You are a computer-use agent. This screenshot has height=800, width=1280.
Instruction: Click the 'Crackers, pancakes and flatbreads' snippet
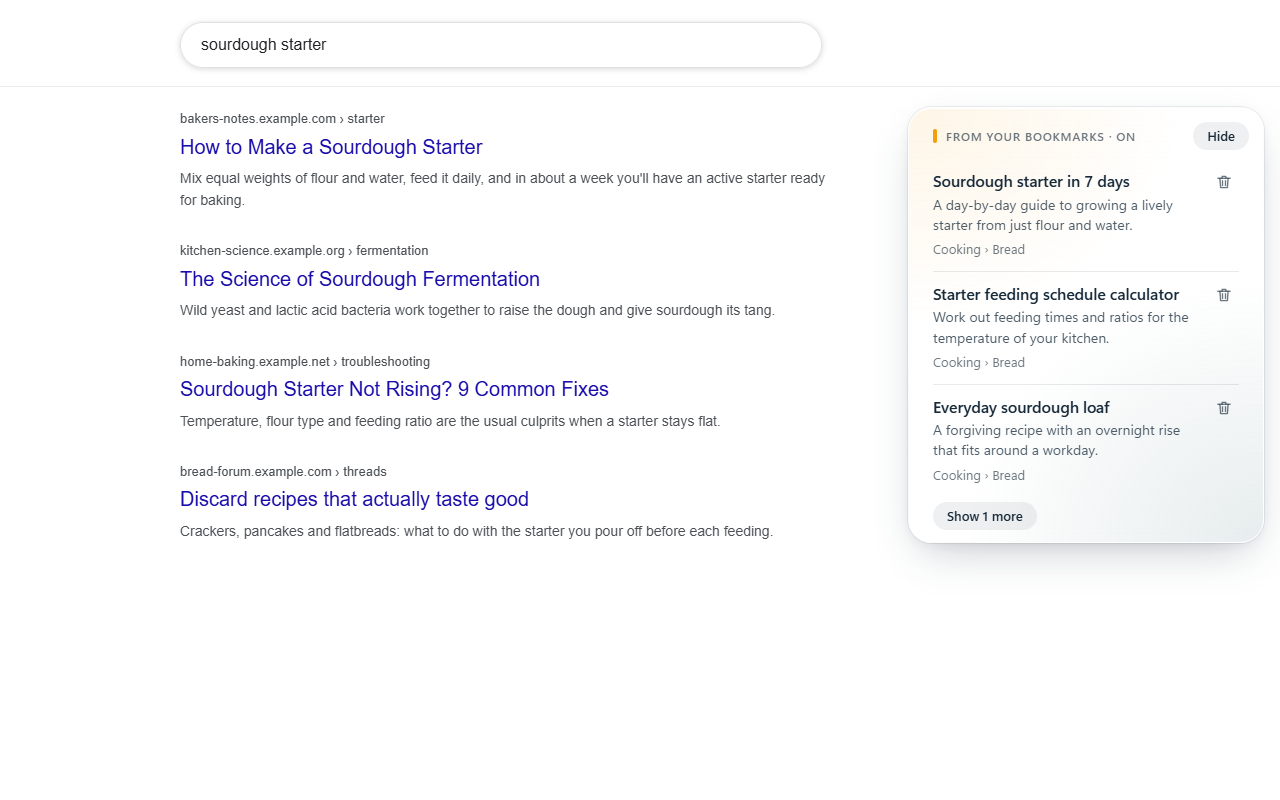click(476, 532)
